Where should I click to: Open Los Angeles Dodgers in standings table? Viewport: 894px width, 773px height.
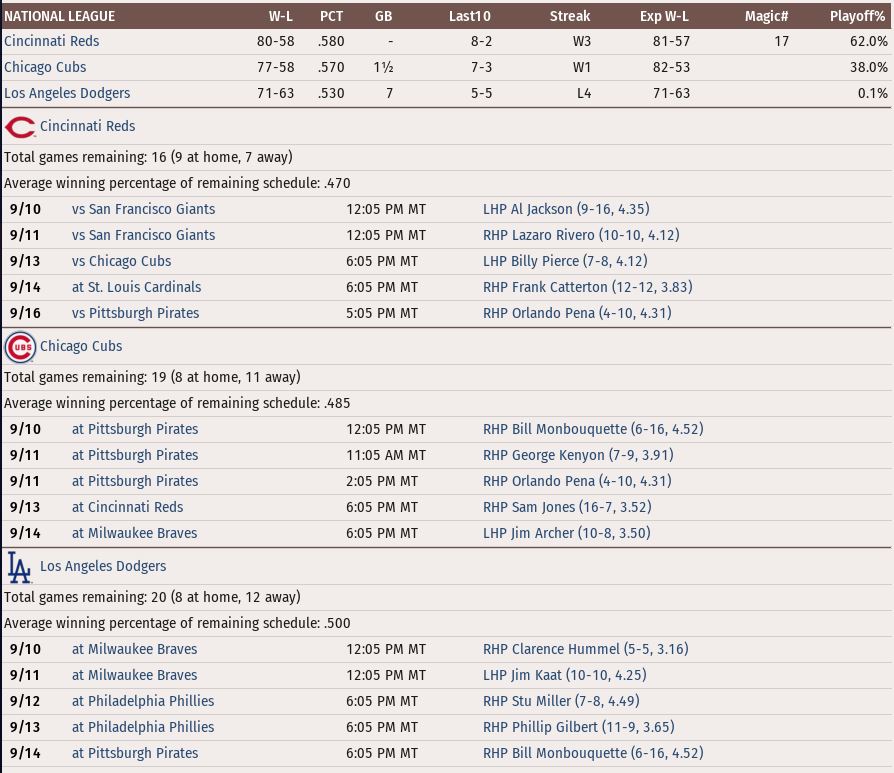67,93
